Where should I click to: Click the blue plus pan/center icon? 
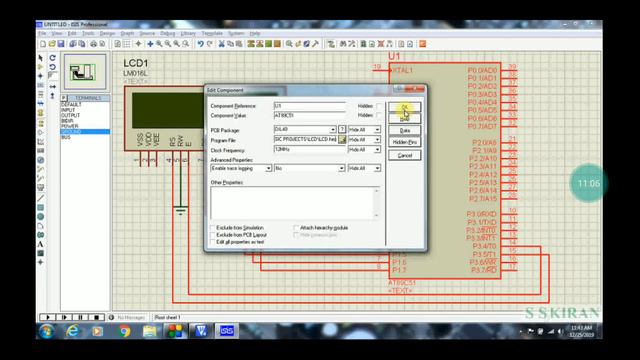150,44
